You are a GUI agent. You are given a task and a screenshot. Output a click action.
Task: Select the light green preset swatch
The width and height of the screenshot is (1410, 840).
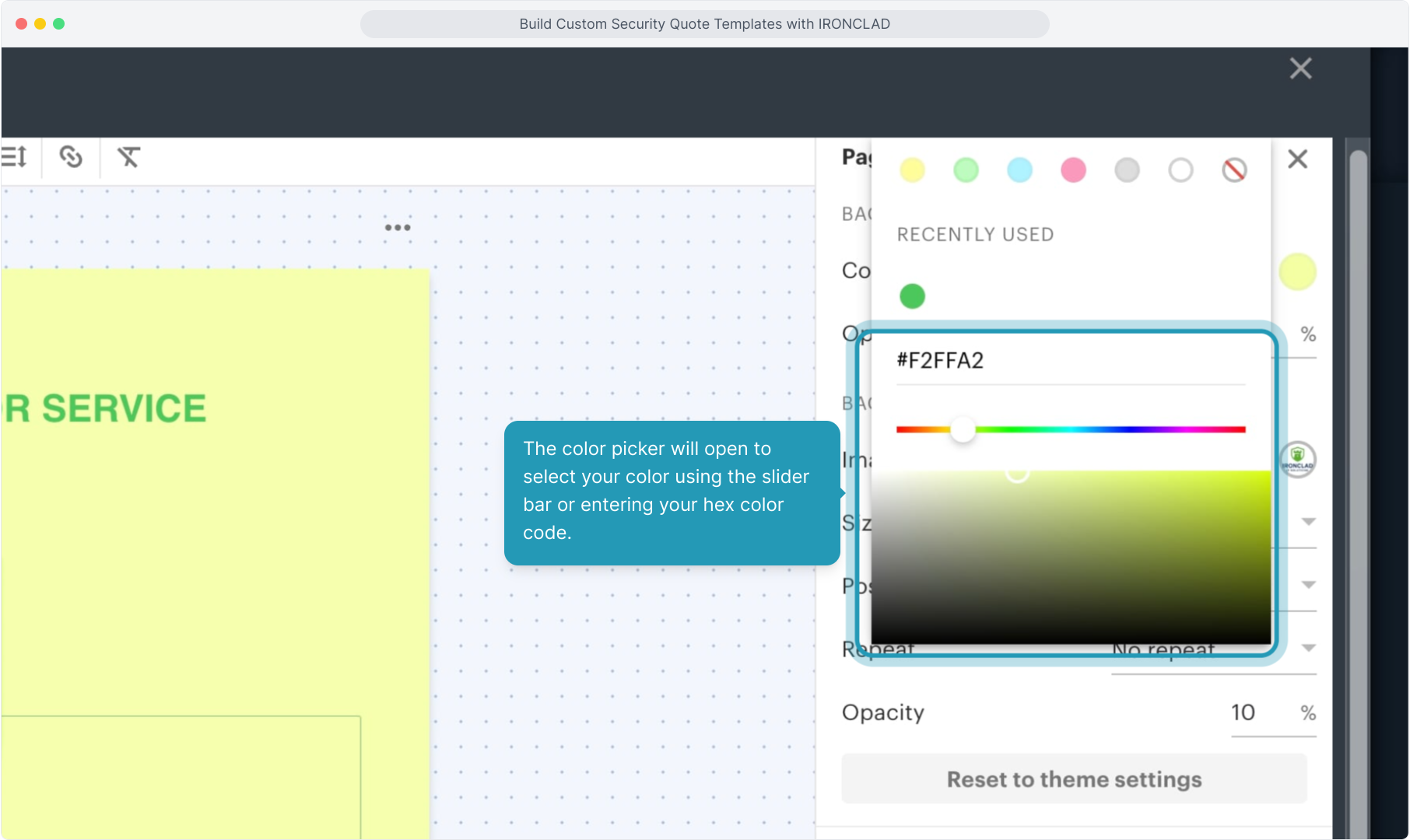click(x=966, y=170)
